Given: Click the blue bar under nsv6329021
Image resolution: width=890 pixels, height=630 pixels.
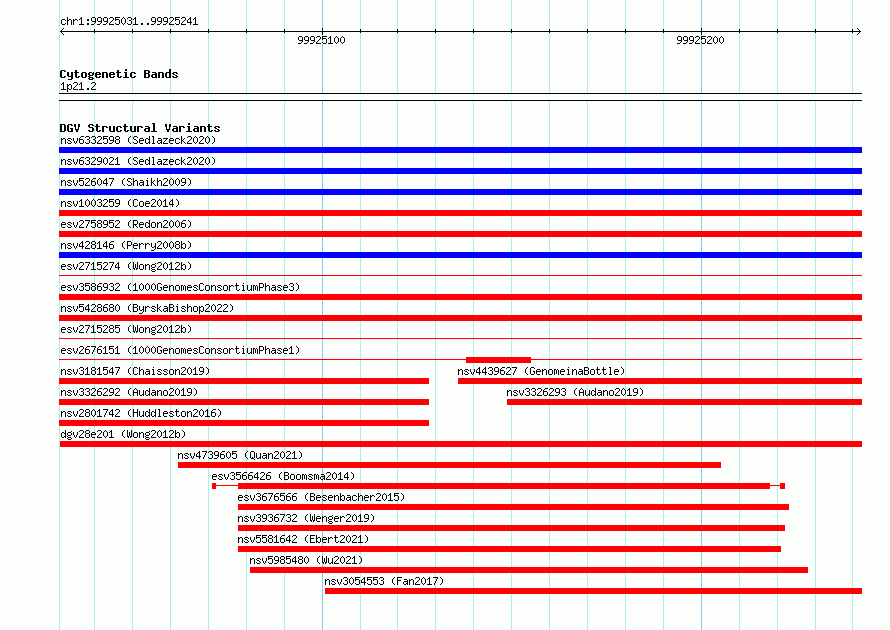Looking at the screenshot, I should (x=460, y=171).
